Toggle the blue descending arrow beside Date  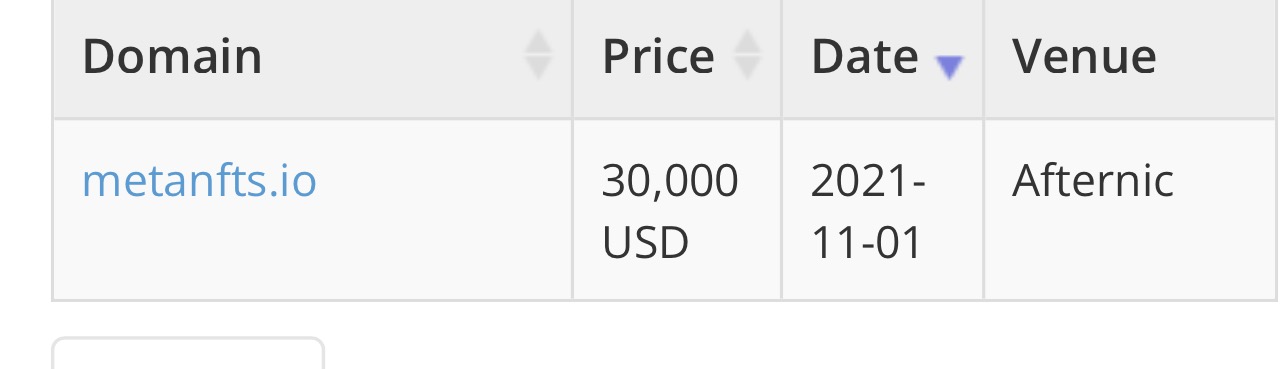pyautogui.click(x=948, y=68)
